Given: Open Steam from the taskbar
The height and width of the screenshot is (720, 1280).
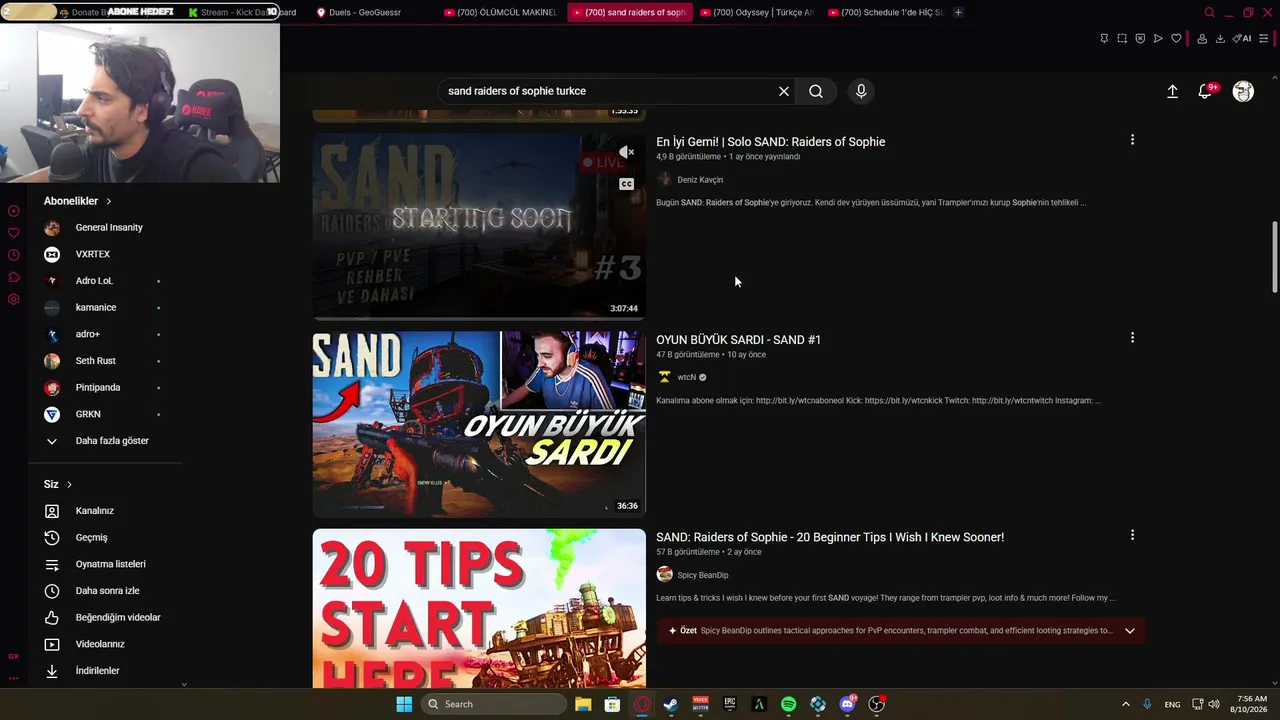Looking at the screenshot, I should click(x=671, y=704).
